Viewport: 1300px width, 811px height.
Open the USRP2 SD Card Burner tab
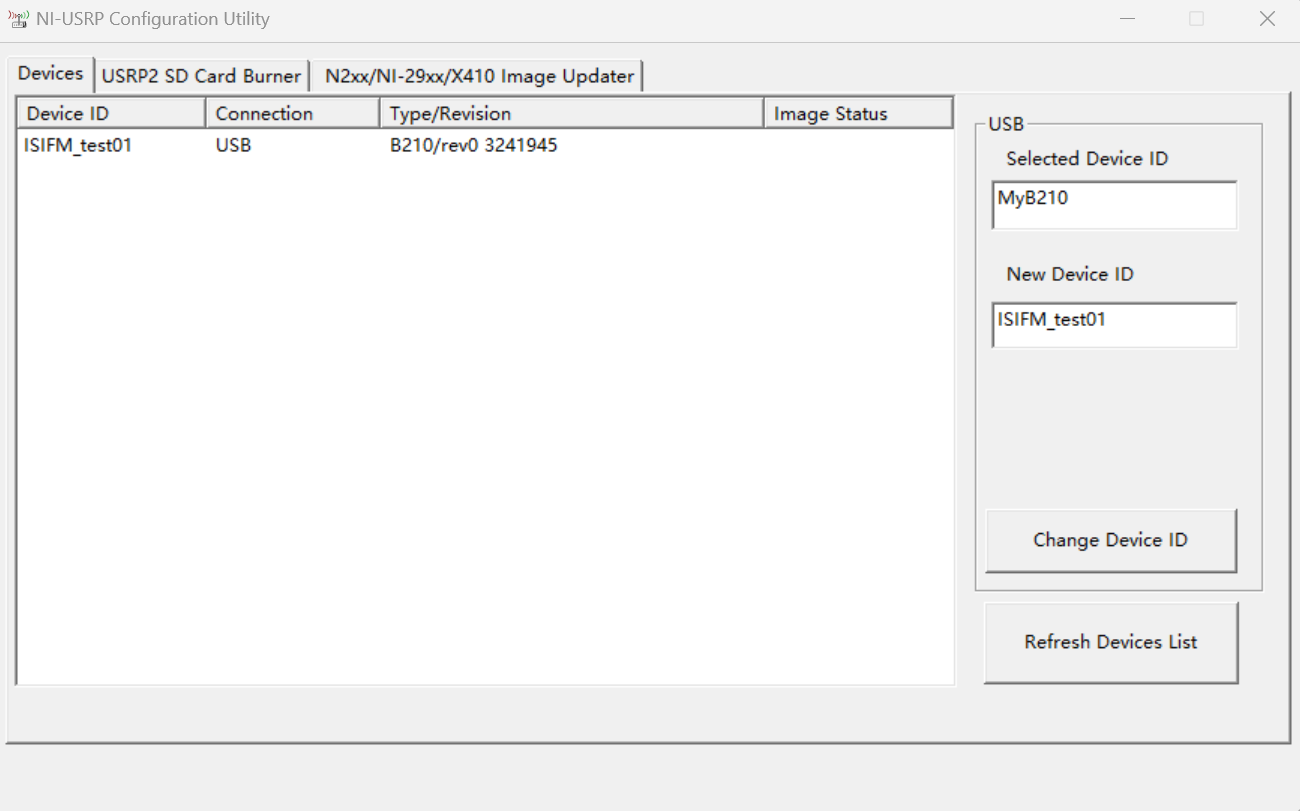click(x=202, y=75)
